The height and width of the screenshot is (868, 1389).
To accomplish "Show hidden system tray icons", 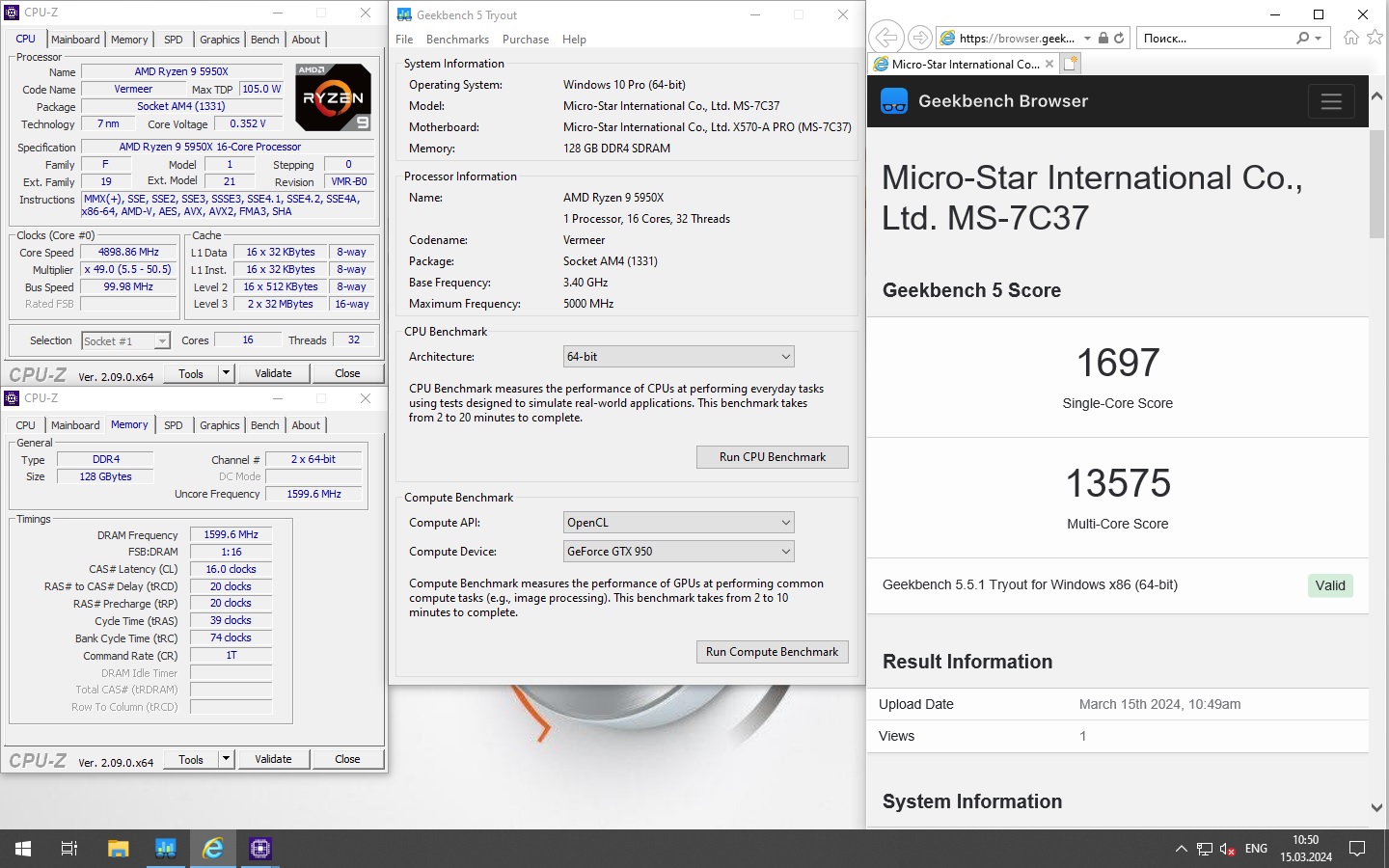I will pyautogui.click(x=1181, y=849).
